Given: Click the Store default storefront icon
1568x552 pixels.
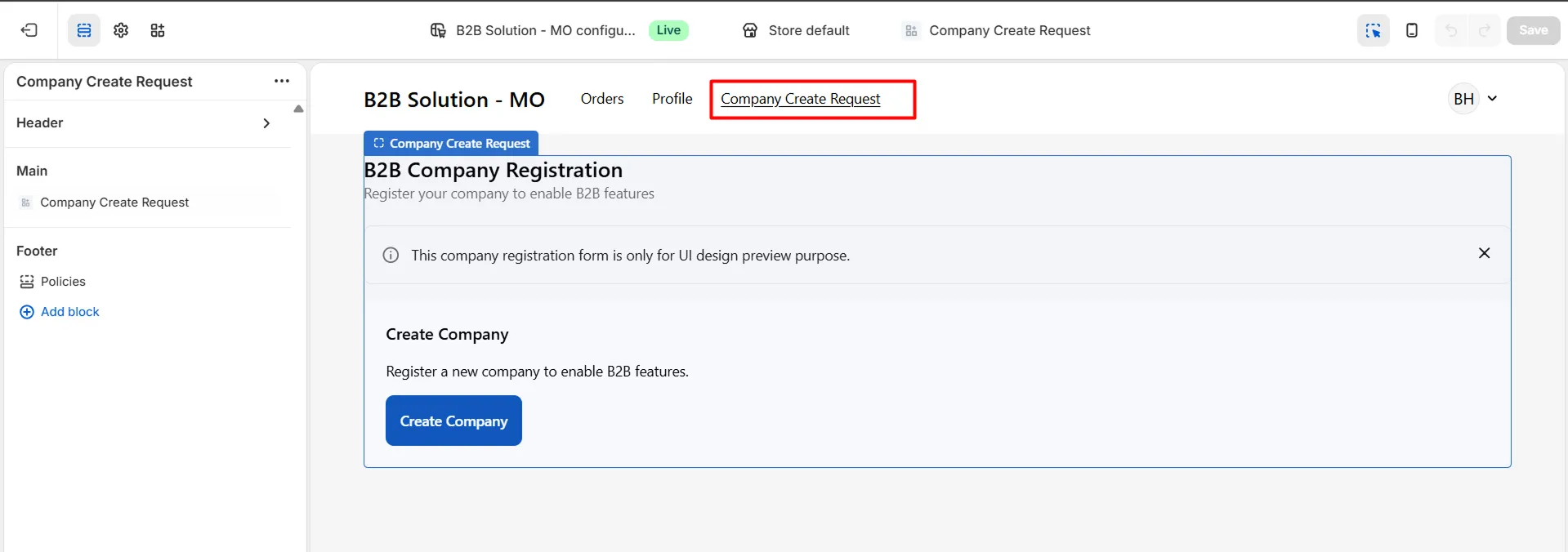Looking at the screenshot, I should [x=750, y=30].
